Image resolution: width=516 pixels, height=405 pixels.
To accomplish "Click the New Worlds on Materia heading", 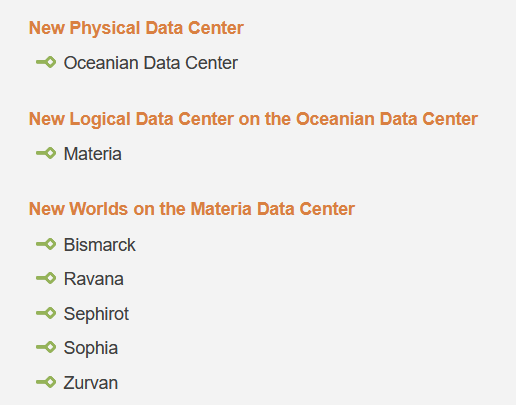I will (192, 209).
